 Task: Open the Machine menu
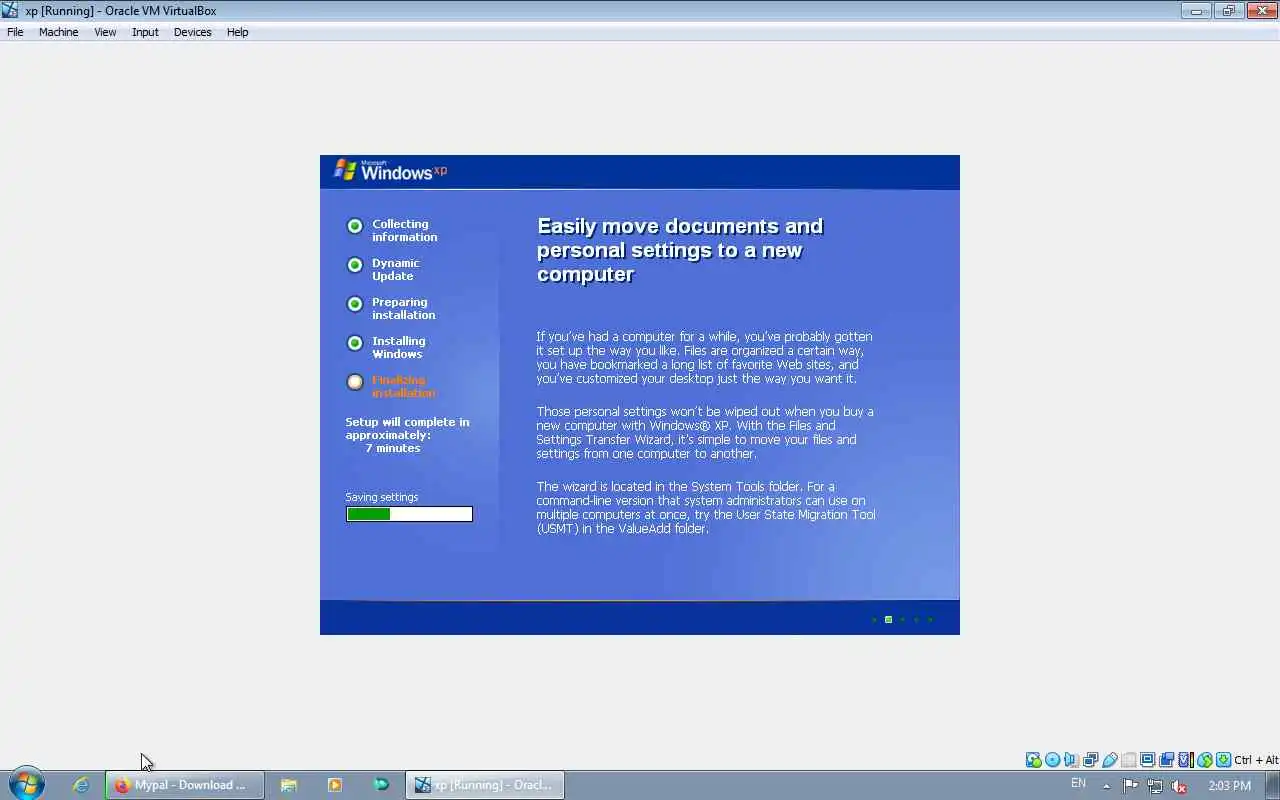(x=58, y=32)
